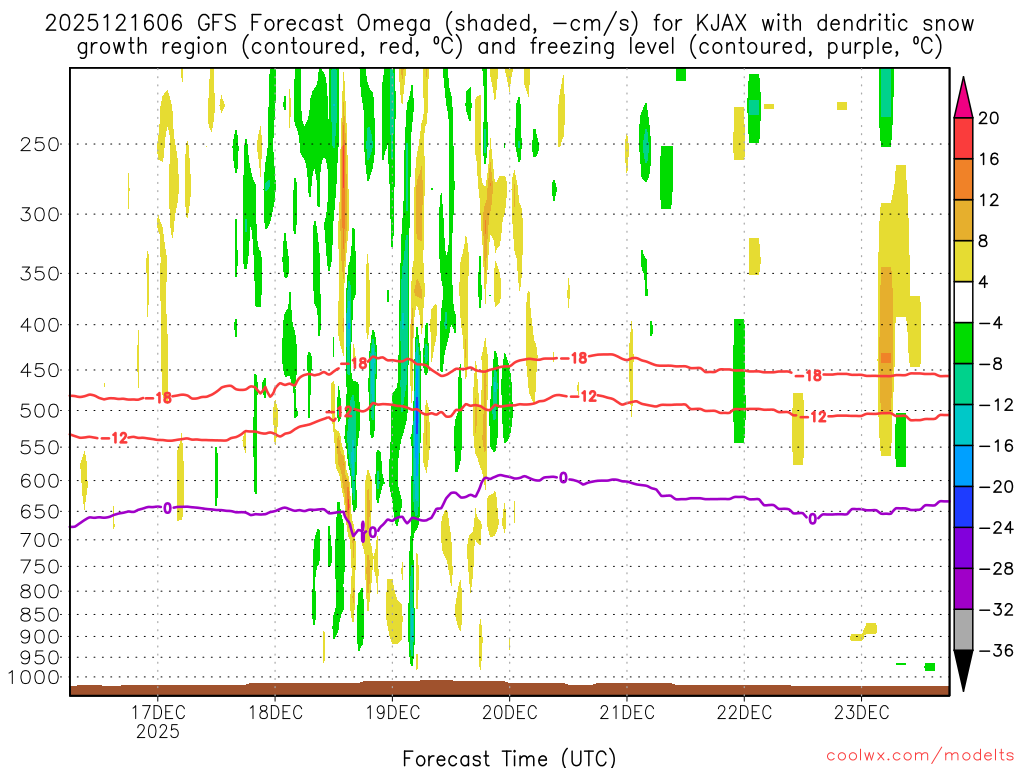This screenshot has height=768, width=1024.
Task: Click the yellow color bar segment for 4 to 8
Action: click(x=963, y=261)
